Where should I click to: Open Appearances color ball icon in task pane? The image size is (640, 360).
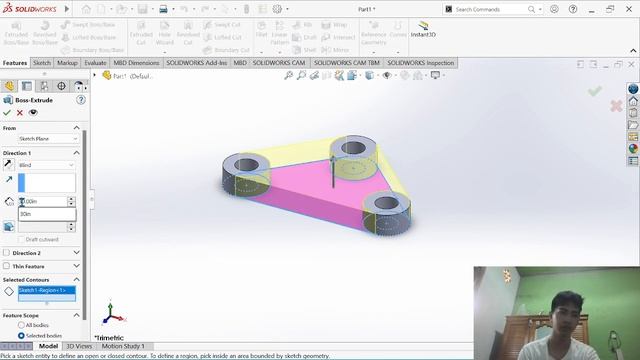(x=633, y=149)
